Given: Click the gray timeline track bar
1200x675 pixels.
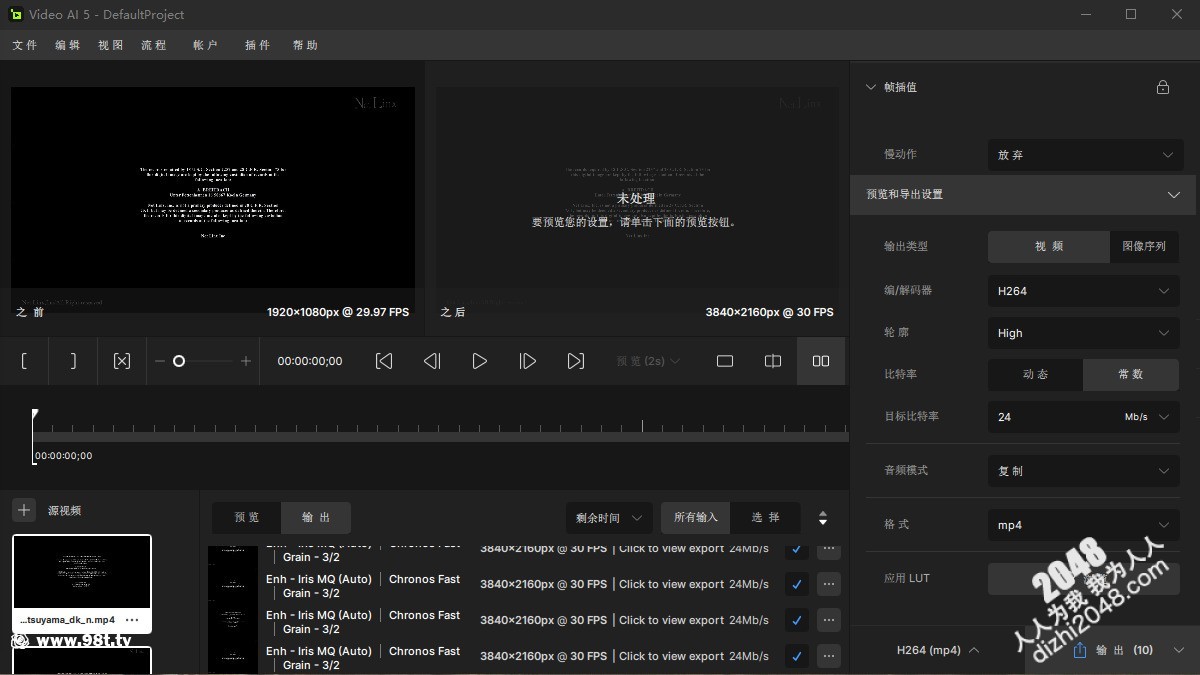Looking at the screenshot, I should tap(440, 437).
